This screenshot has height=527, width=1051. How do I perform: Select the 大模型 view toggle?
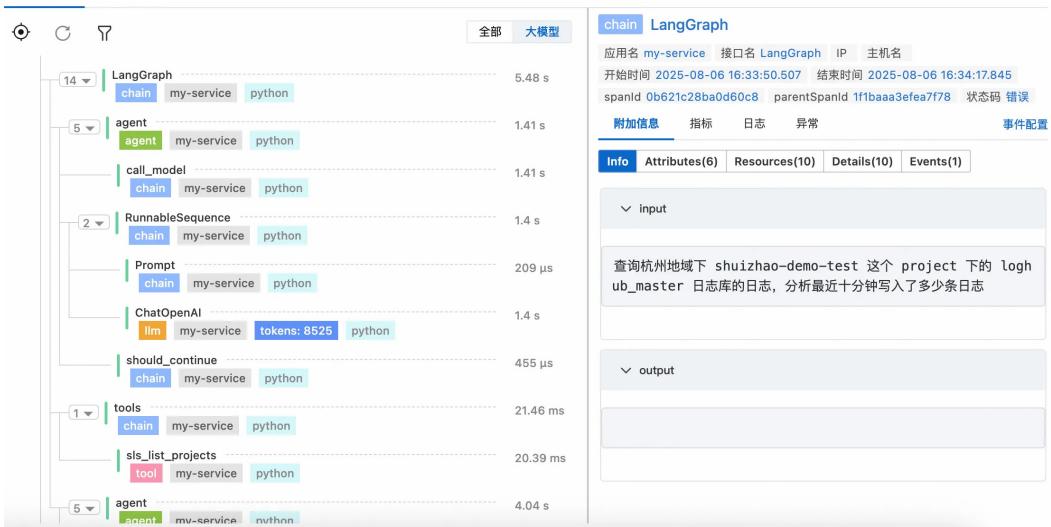coord(542,32)
